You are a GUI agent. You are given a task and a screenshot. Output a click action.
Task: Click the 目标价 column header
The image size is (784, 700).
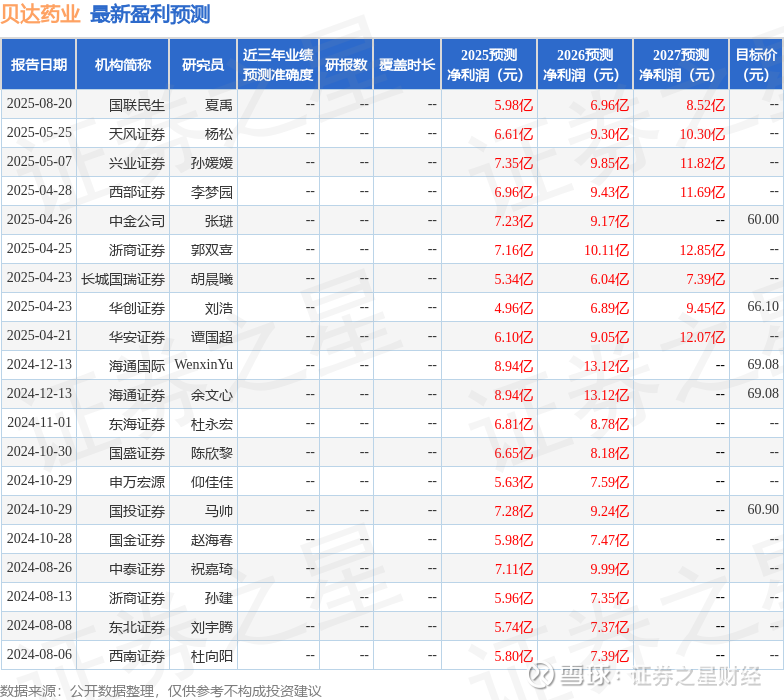[756, 64]
